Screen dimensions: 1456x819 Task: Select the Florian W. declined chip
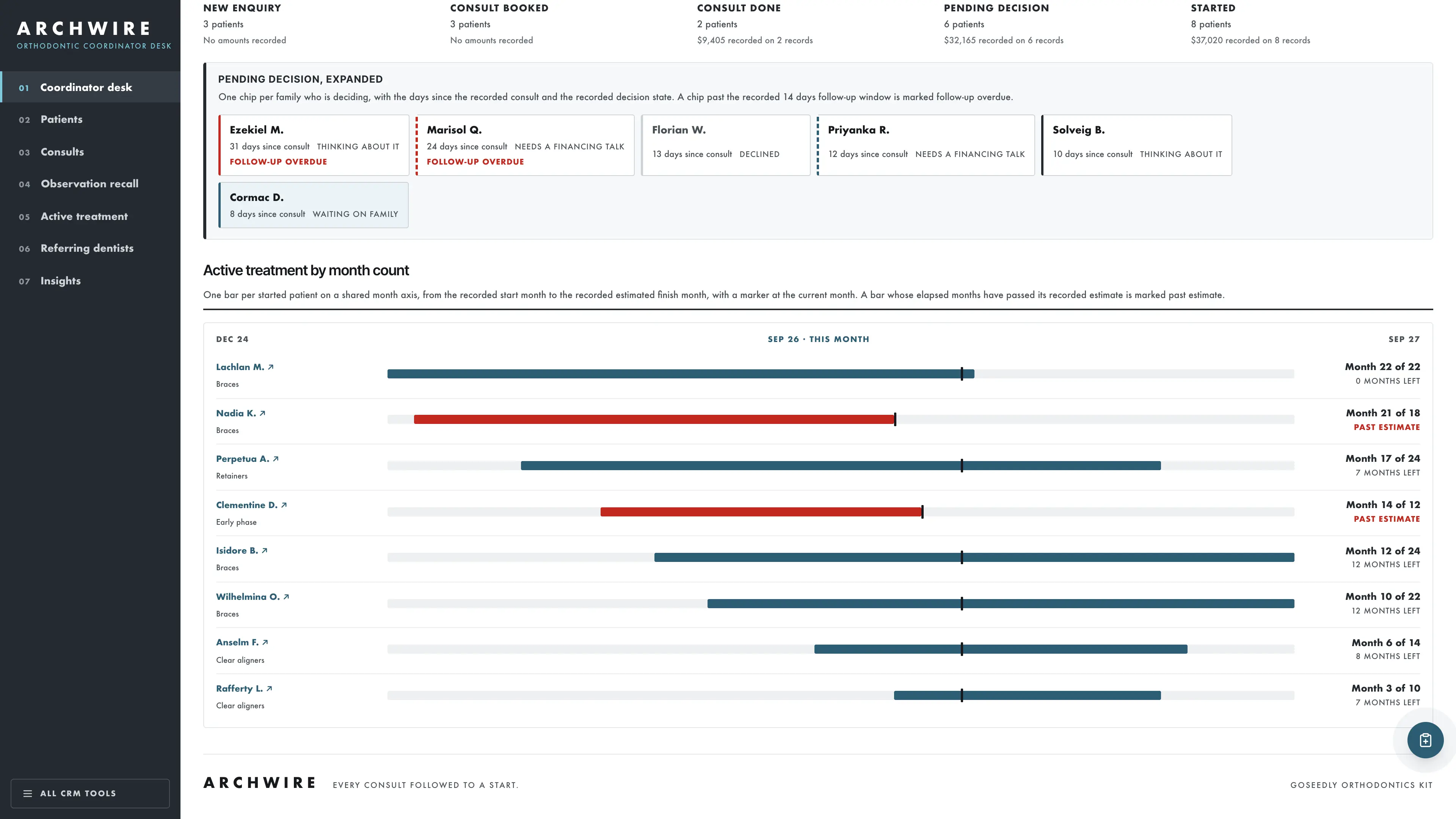pos(726,145)
